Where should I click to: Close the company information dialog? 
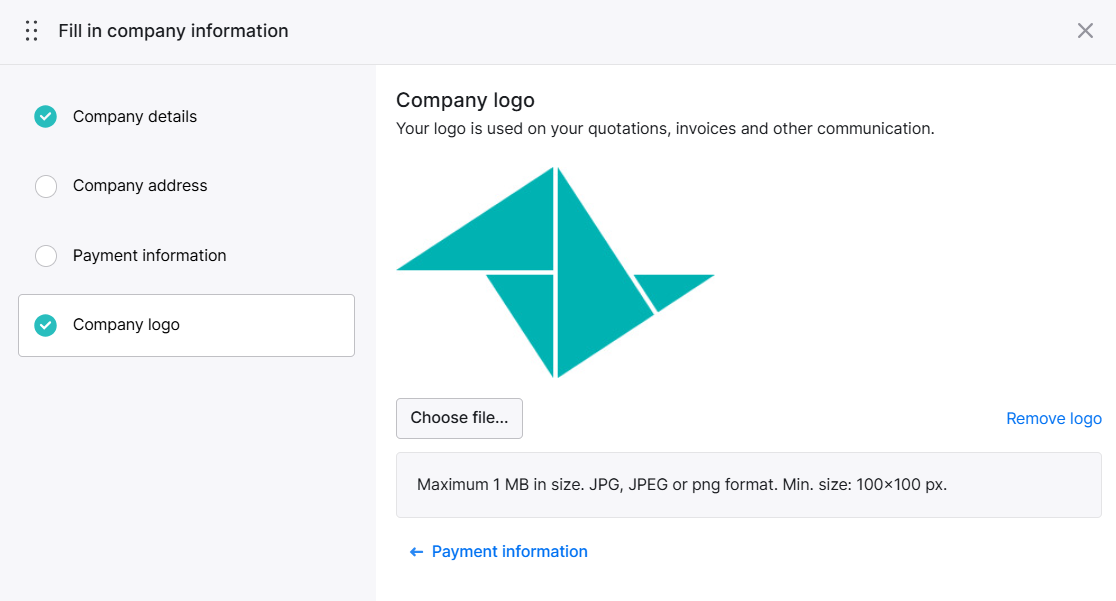click(1085, 31)
